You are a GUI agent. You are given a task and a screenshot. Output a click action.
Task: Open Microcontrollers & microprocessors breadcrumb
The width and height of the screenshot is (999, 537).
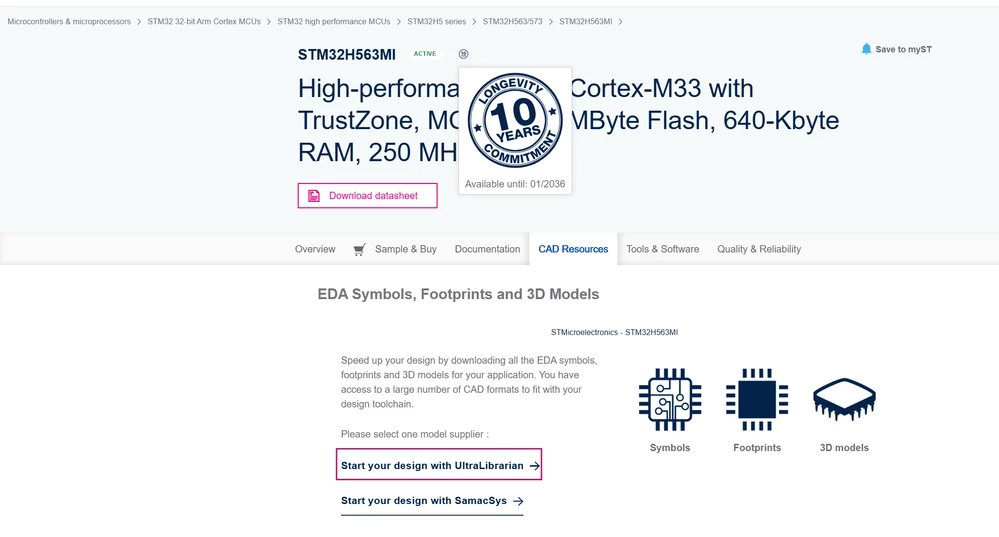[x=69, y=22]
